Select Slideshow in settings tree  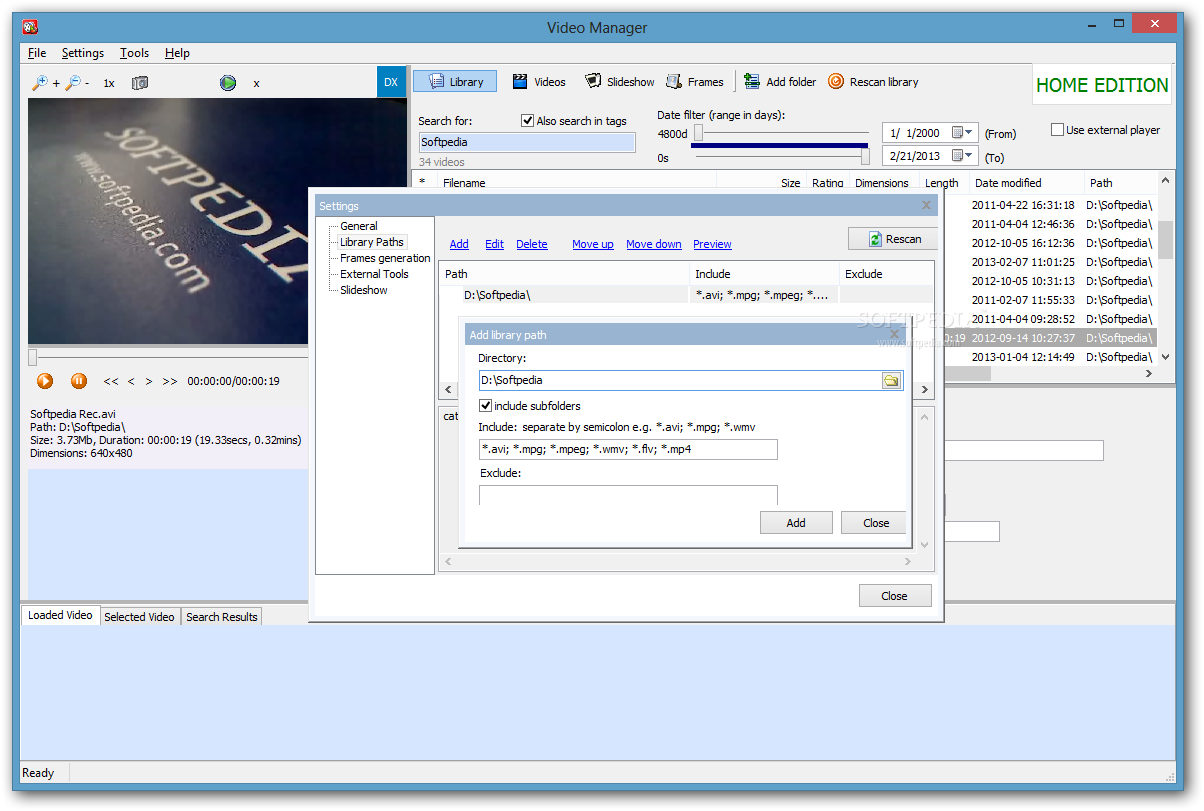point(363,290)
